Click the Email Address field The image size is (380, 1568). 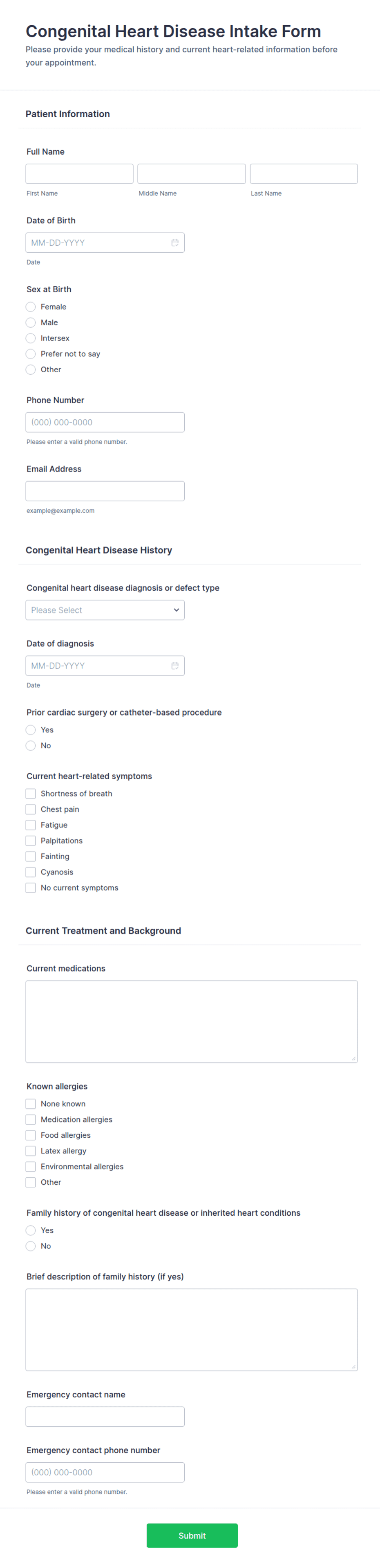pos(105,491)
